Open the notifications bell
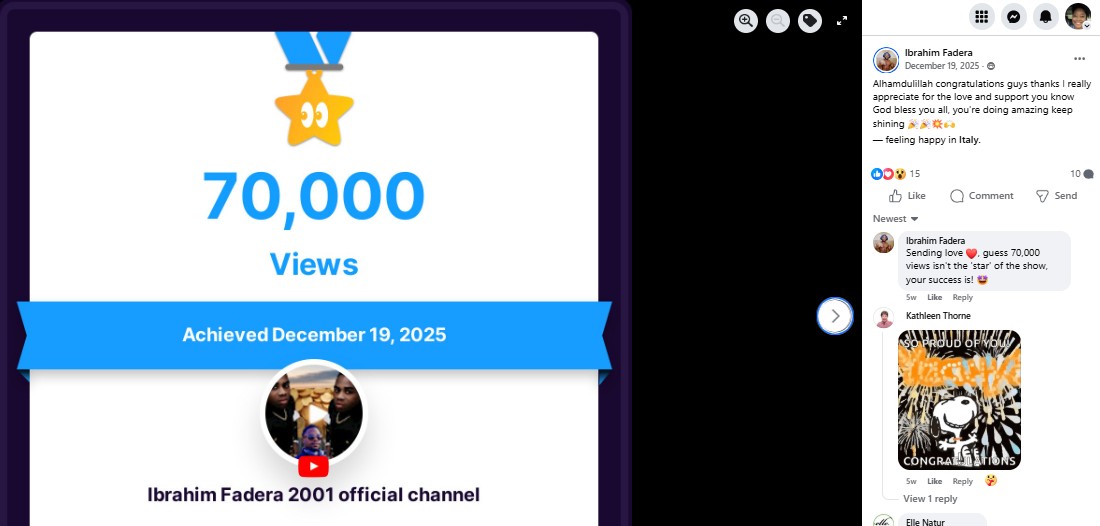Viewport: 1100px width, 526px height. [x=1046, y=16]
